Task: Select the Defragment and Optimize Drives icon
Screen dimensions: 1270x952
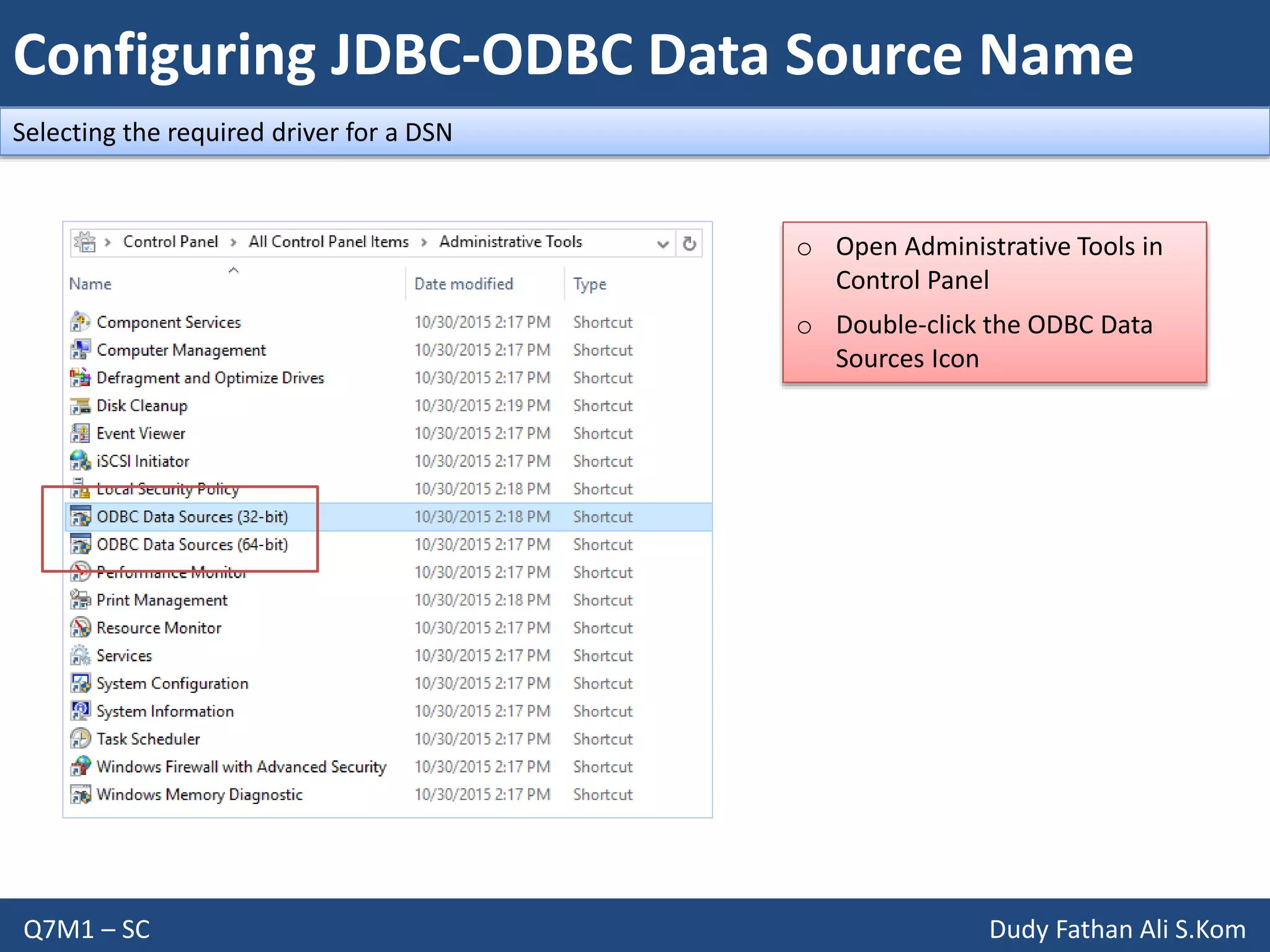Action: [x=81, y=377]
